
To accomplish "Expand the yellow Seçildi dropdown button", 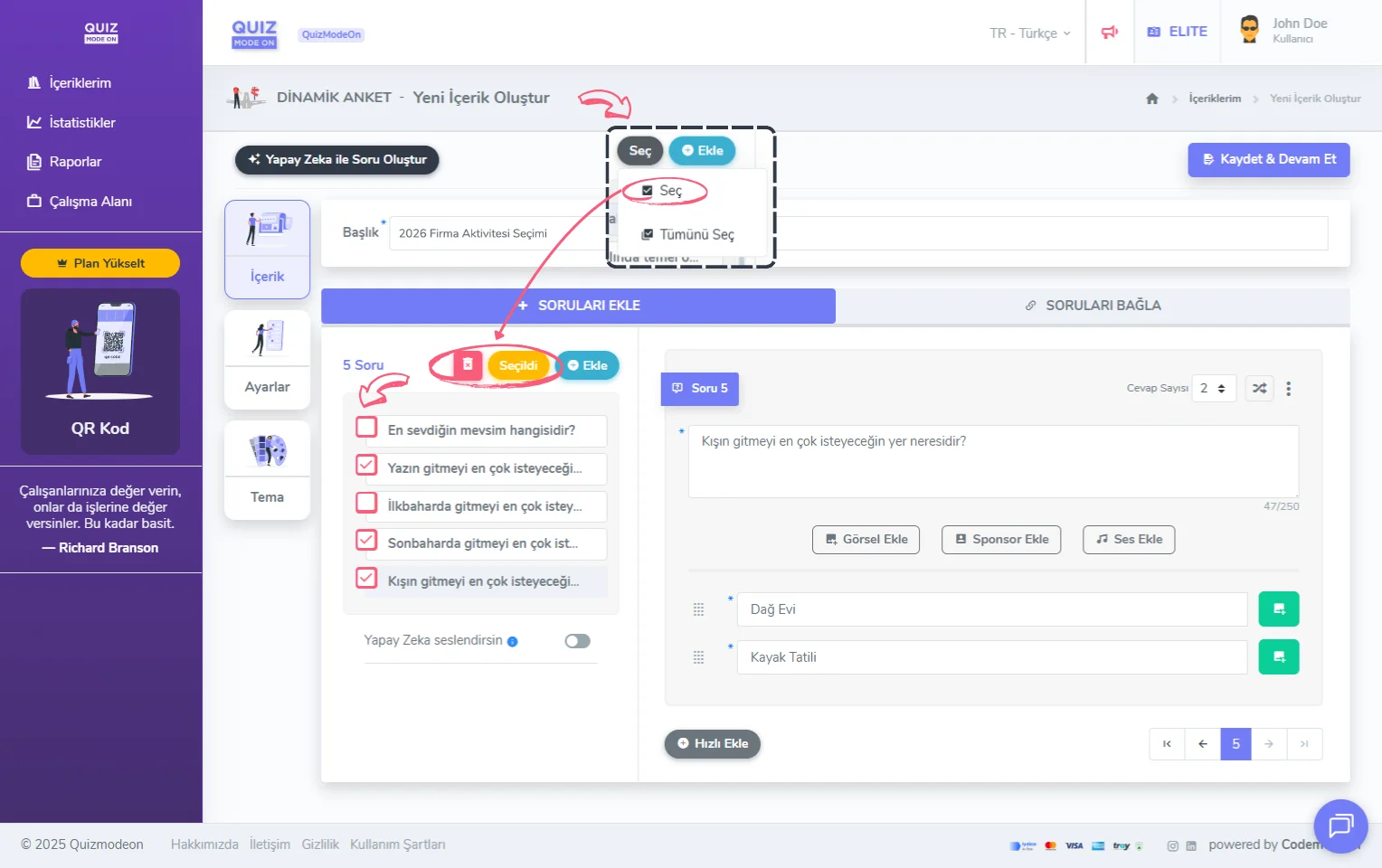I will (x=518, y=365).
